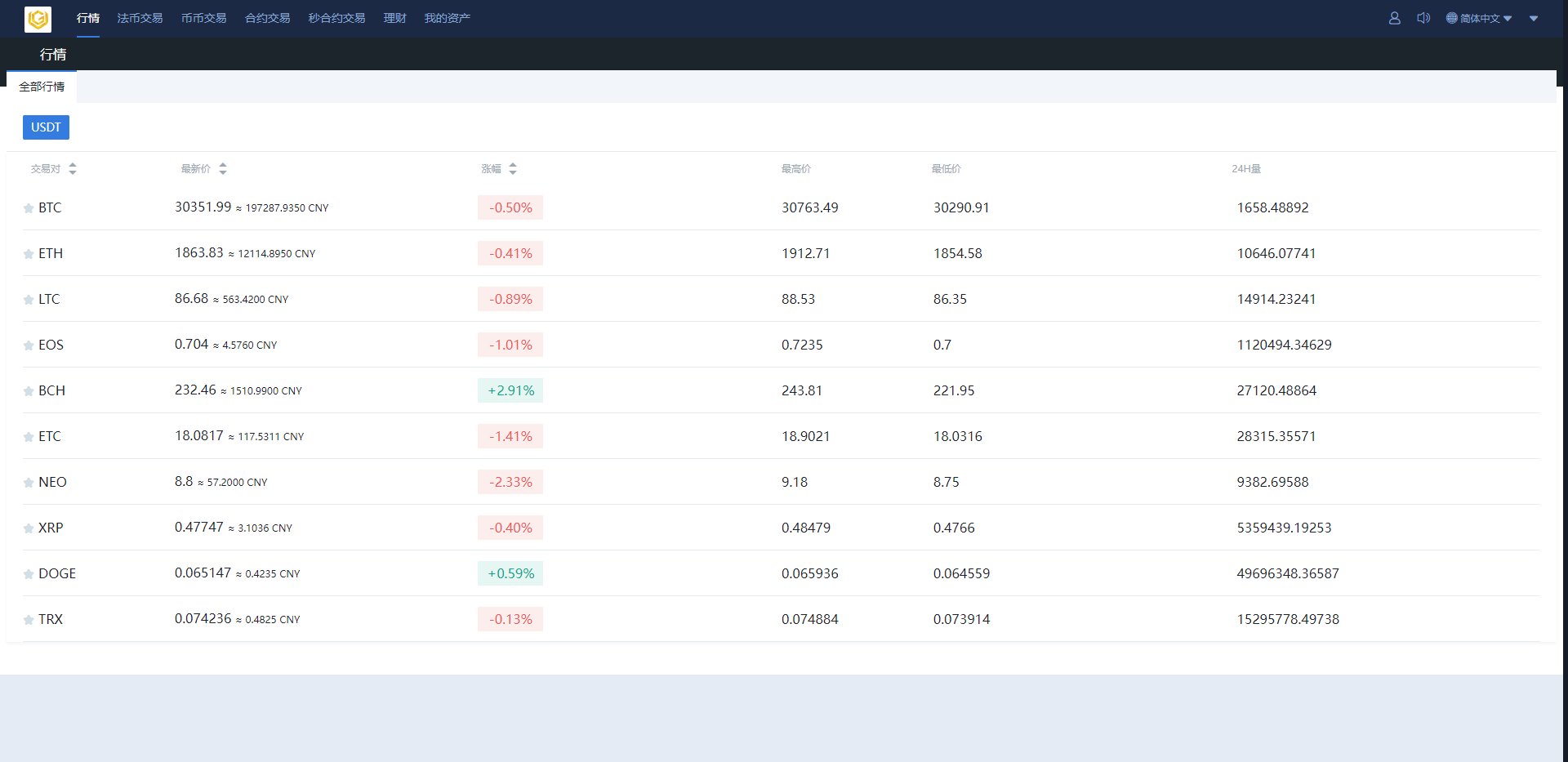Click the DOGE +0.59% change badge
The image size is (1568, 762).
(510, 573)
